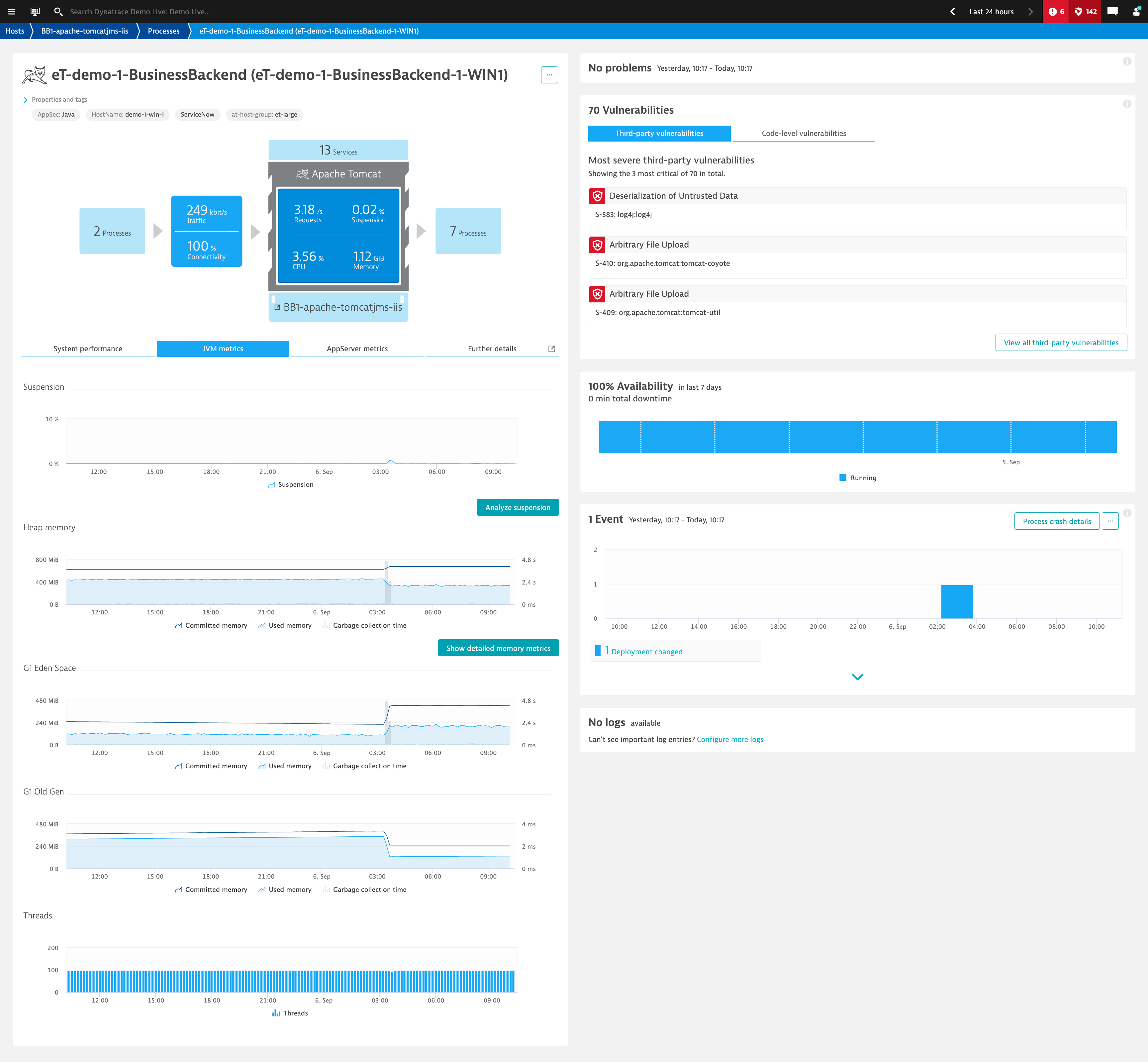
Task: Open Process crash details
Action: click(1057, 521)
